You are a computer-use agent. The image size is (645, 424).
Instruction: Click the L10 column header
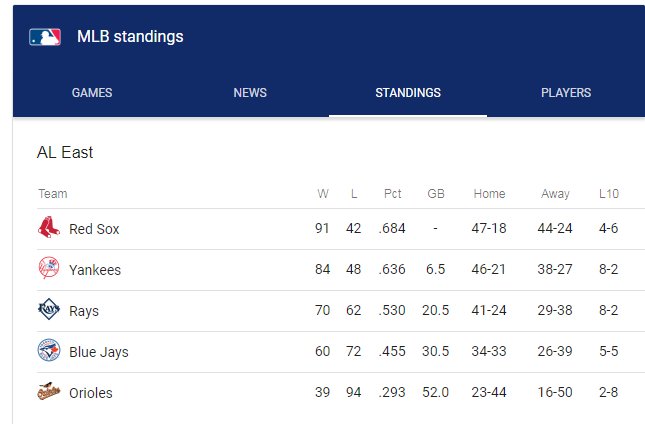pos(609,194)
